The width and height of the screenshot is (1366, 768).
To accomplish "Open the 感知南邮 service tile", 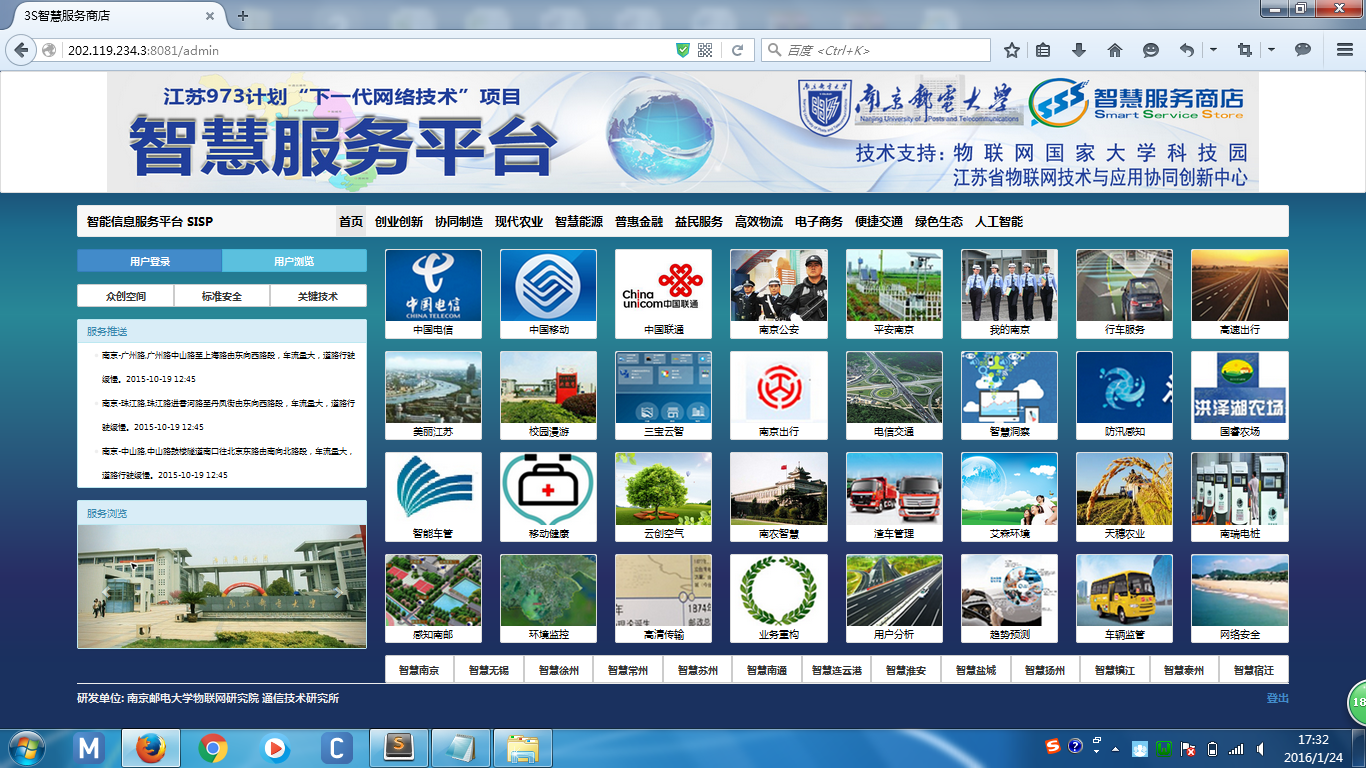I will [433, 599].
